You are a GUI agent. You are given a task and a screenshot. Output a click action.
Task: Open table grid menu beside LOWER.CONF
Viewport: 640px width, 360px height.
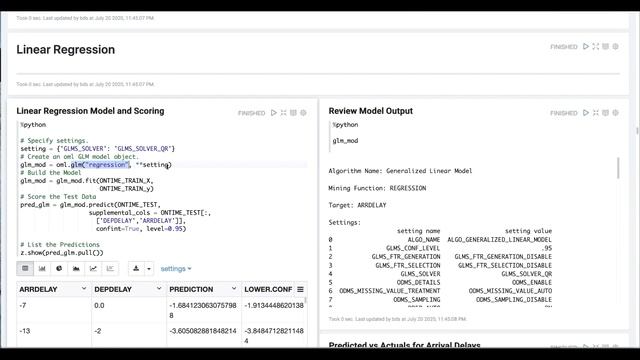[300, 289]
